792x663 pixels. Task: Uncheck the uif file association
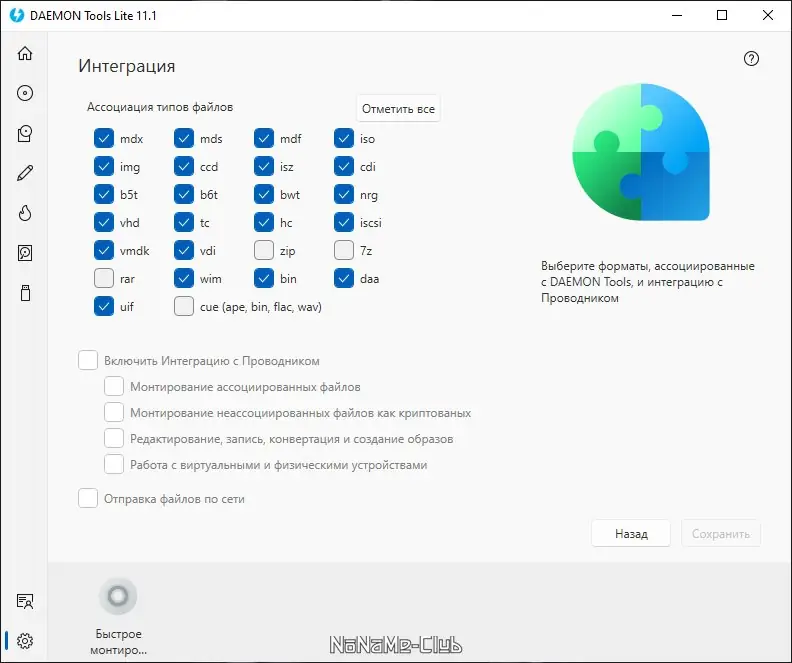pyautogui.click(x=104, y=307)
